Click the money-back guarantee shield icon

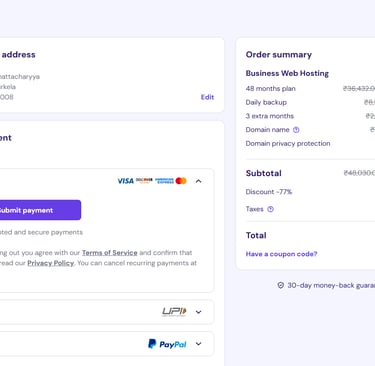(x=281, y=285)
